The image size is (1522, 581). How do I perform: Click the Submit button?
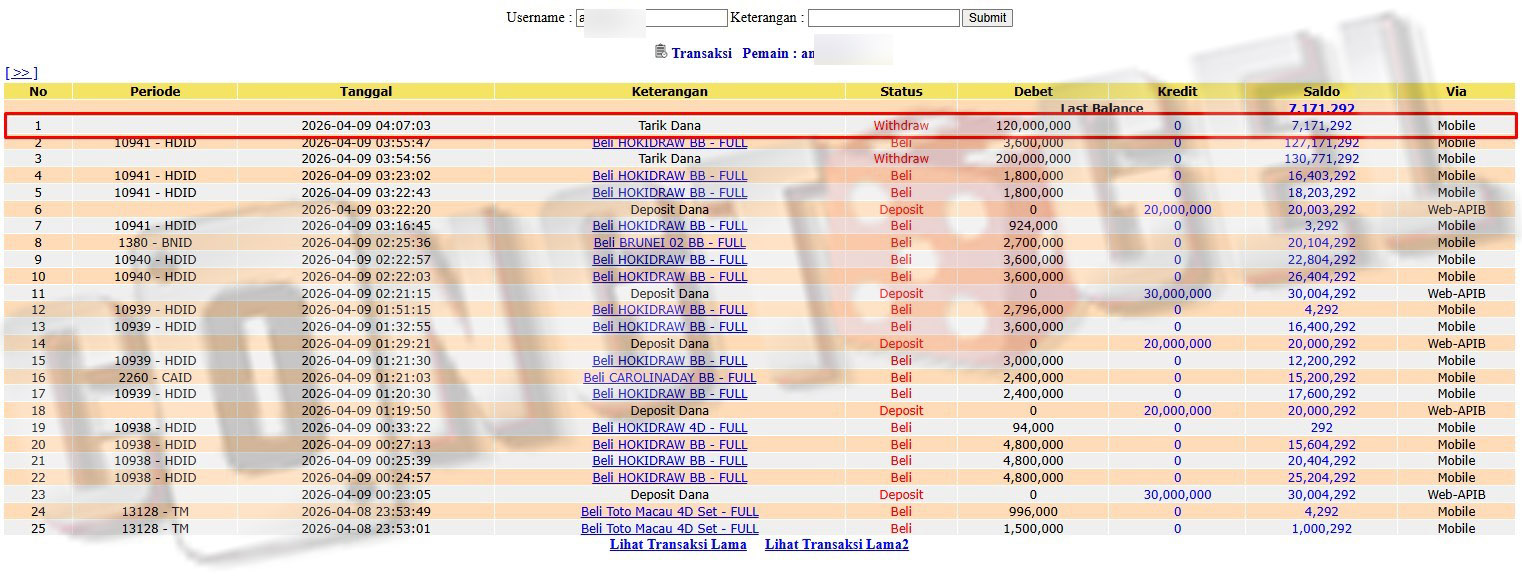[987, 18]
